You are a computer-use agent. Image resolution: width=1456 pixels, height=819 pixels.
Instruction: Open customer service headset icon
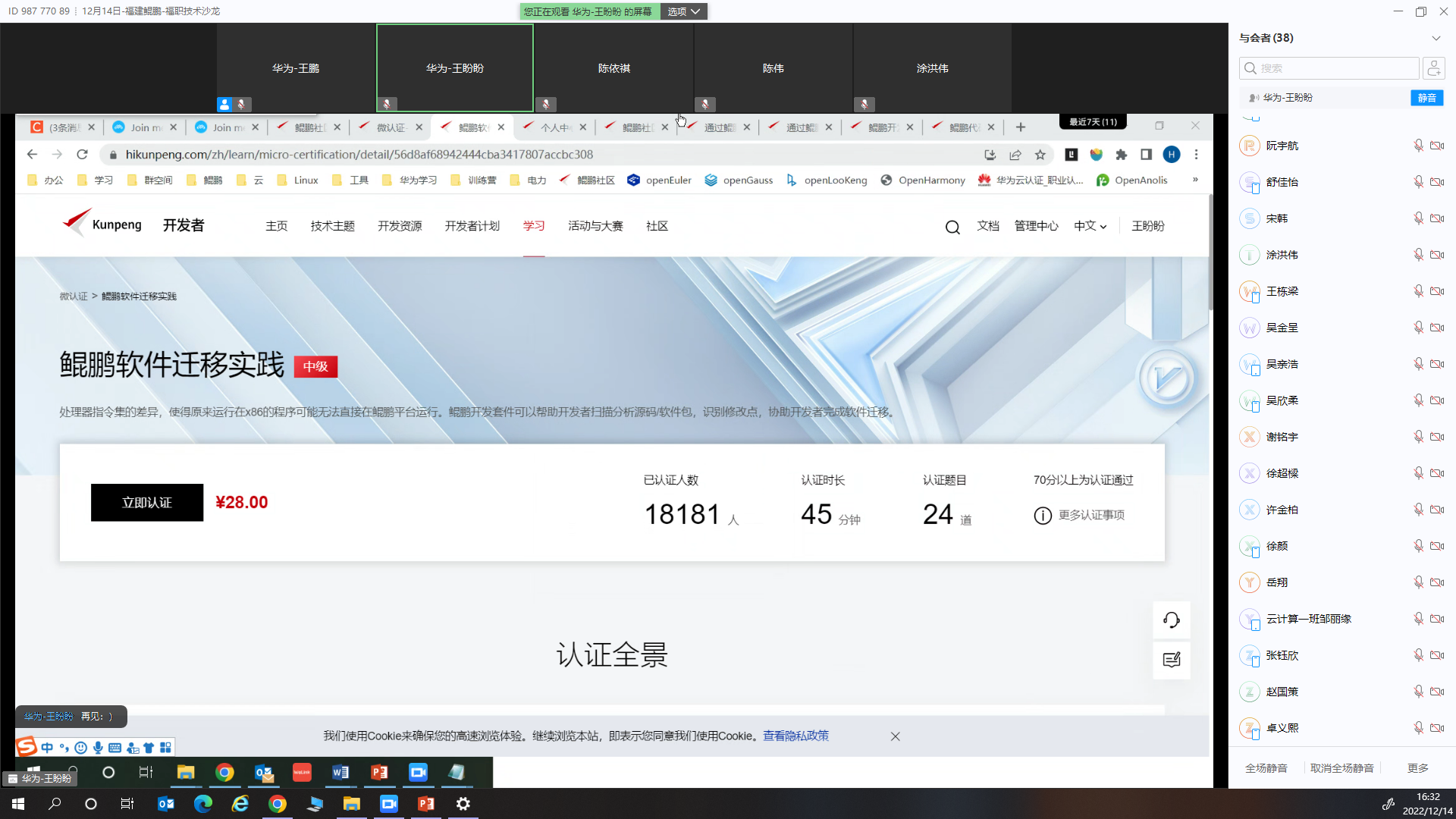1172,620
